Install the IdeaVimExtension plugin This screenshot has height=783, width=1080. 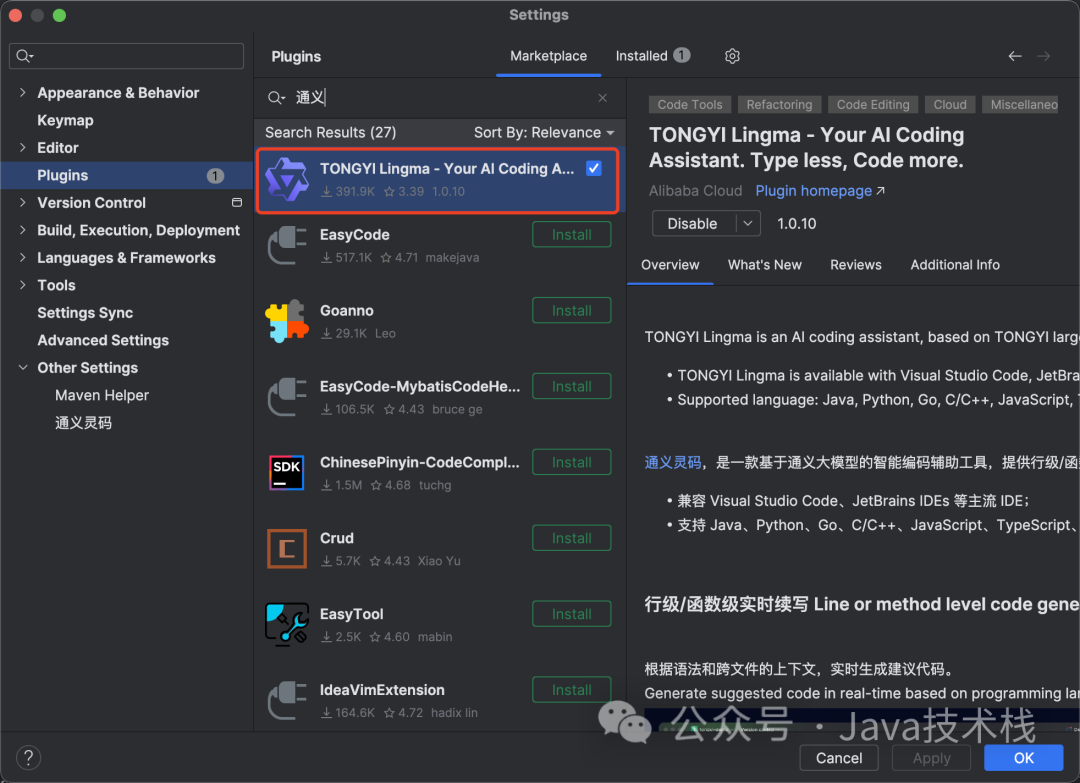click(x=572, y=689)
